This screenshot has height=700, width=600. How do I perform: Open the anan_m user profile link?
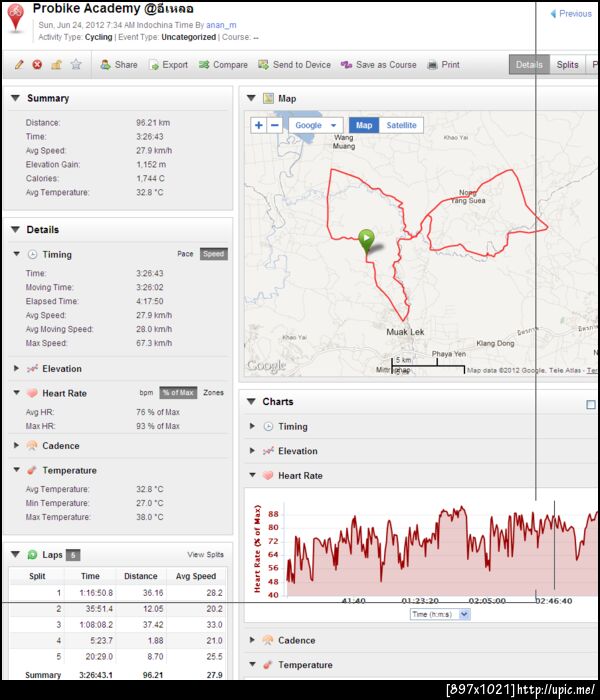(x=221, y=25)
